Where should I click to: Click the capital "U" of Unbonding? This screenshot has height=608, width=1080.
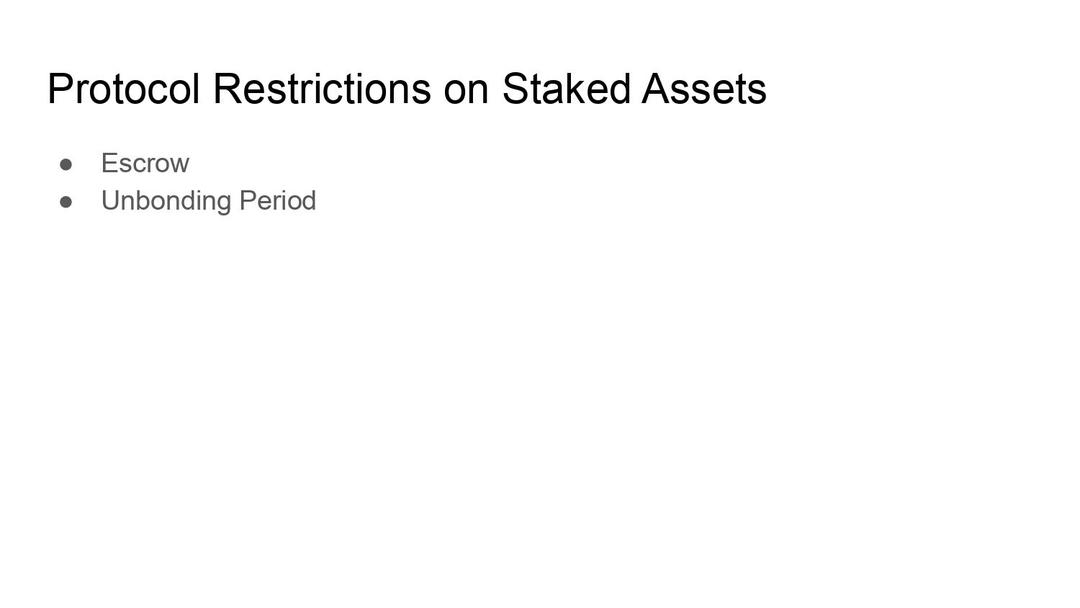point(110,201)
